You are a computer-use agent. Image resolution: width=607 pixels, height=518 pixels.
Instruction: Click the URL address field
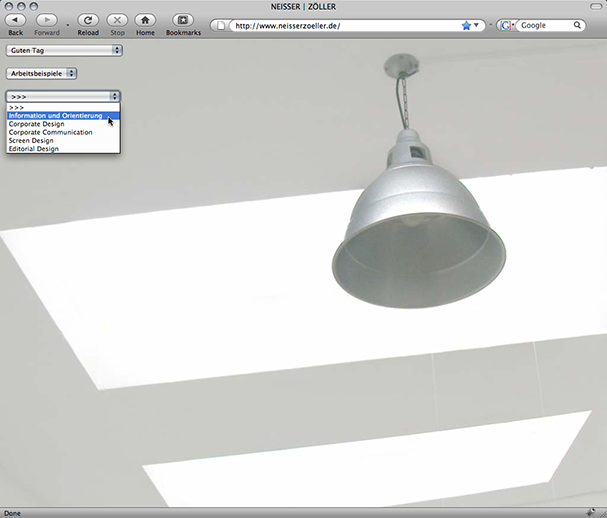tap(340, 26)
